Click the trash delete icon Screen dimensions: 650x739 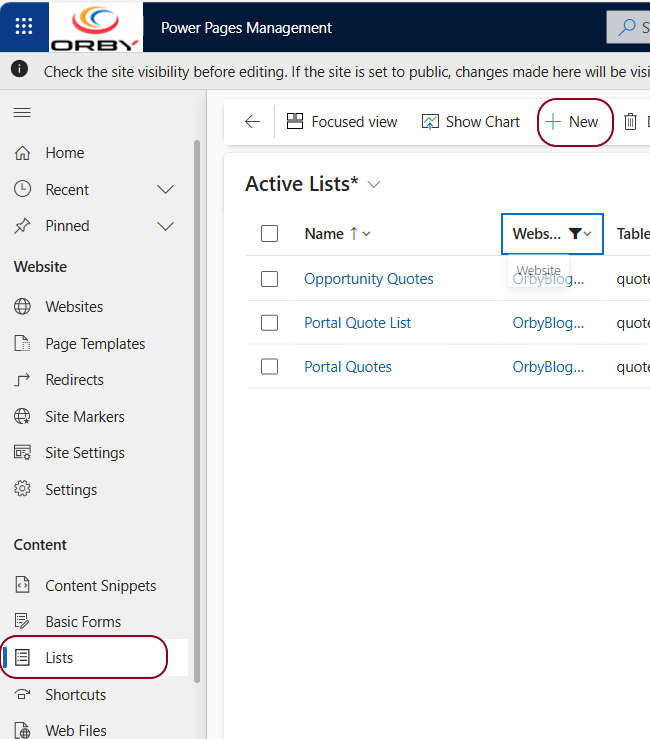coord(630,122)
